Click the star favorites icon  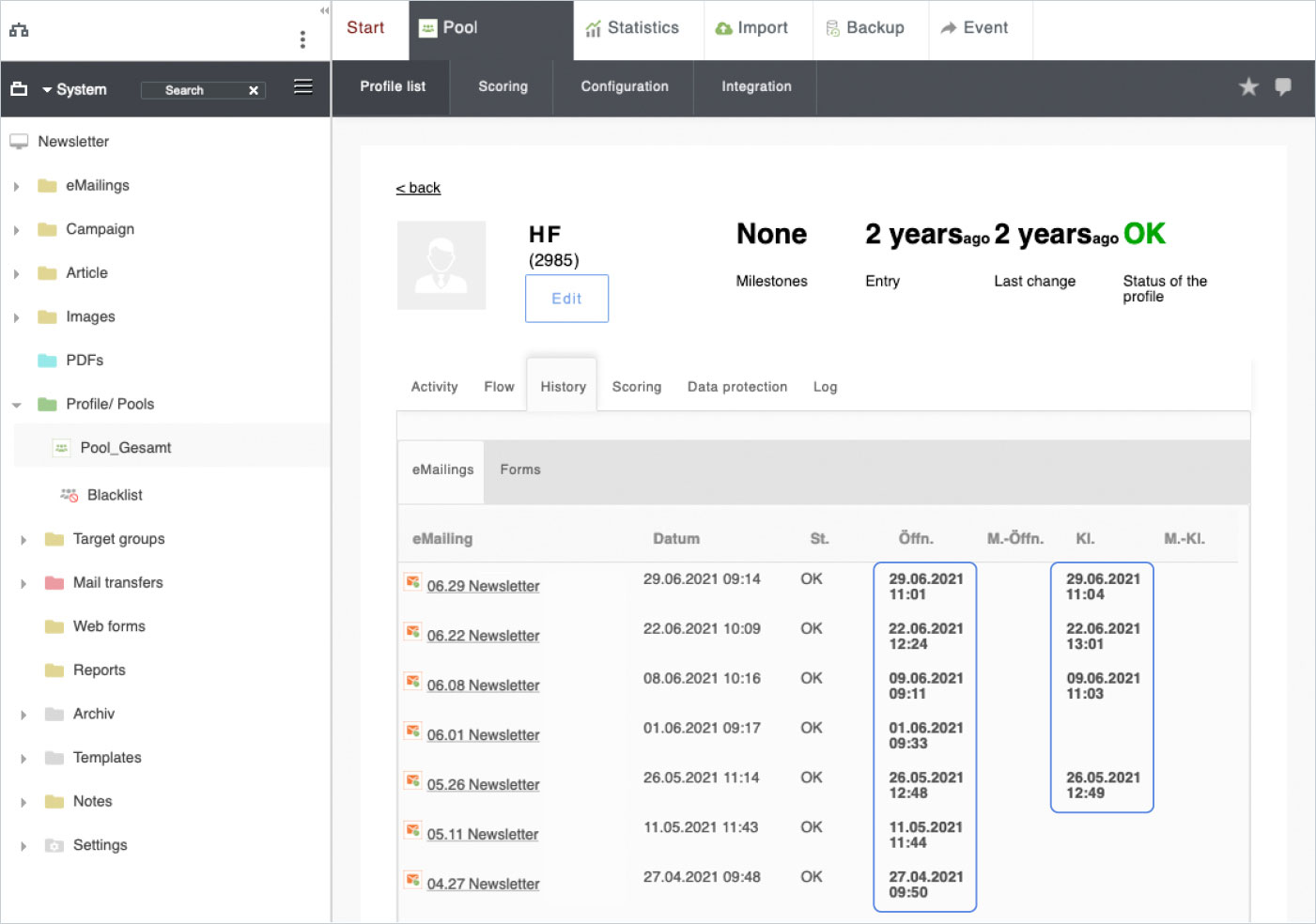point(1248,87)
